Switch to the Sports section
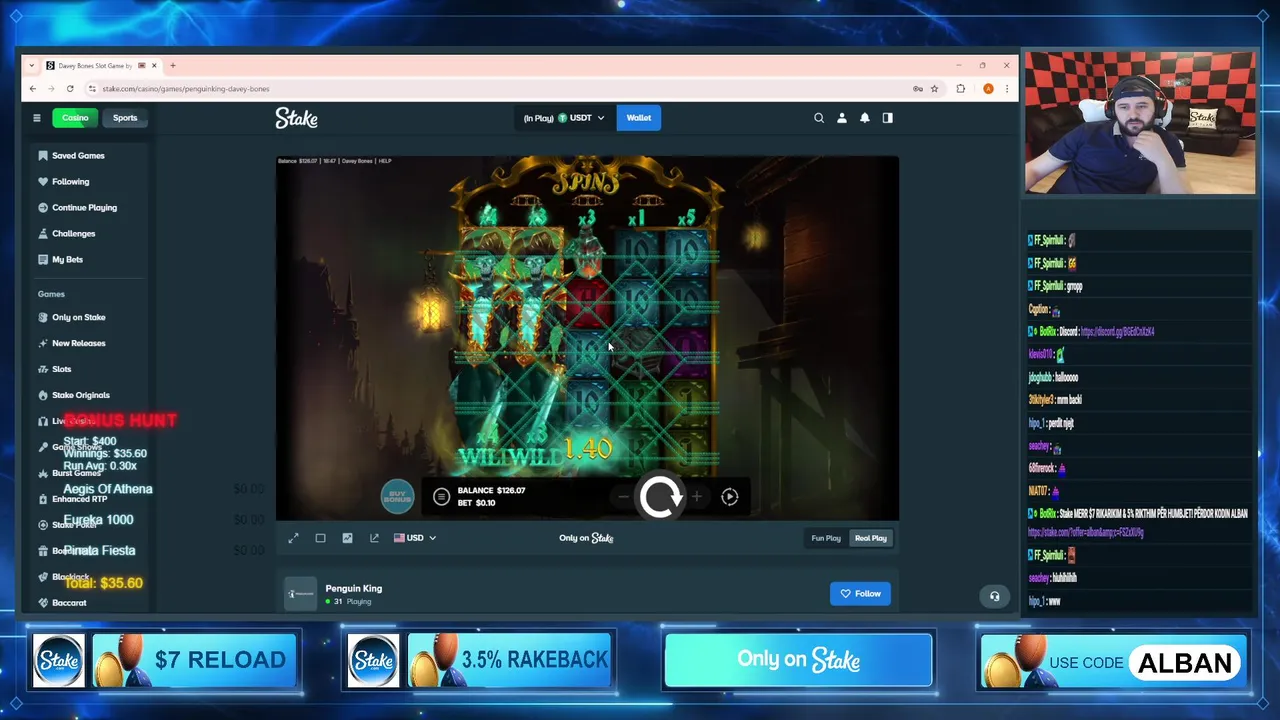Screen dimensions: 1280x720 (x=125, y=118)
